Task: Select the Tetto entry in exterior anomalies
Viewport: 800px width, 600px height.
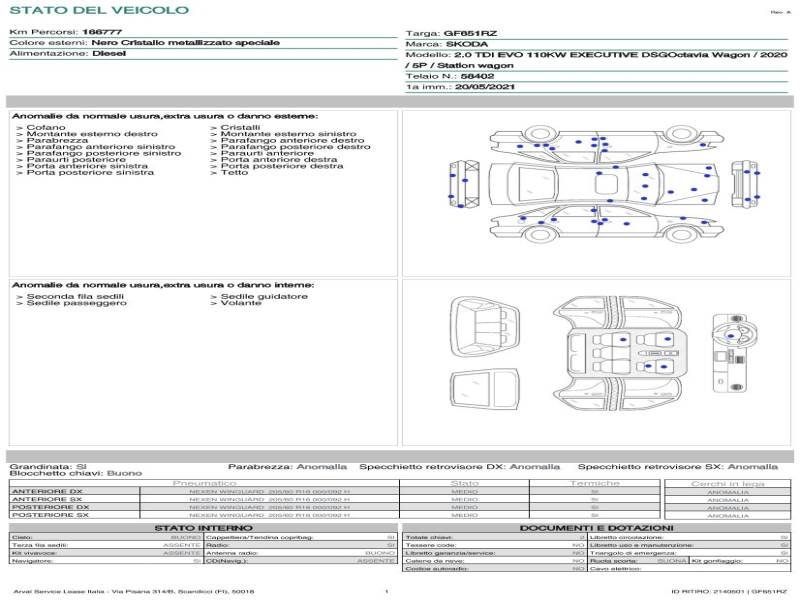Action: point(234,173)
